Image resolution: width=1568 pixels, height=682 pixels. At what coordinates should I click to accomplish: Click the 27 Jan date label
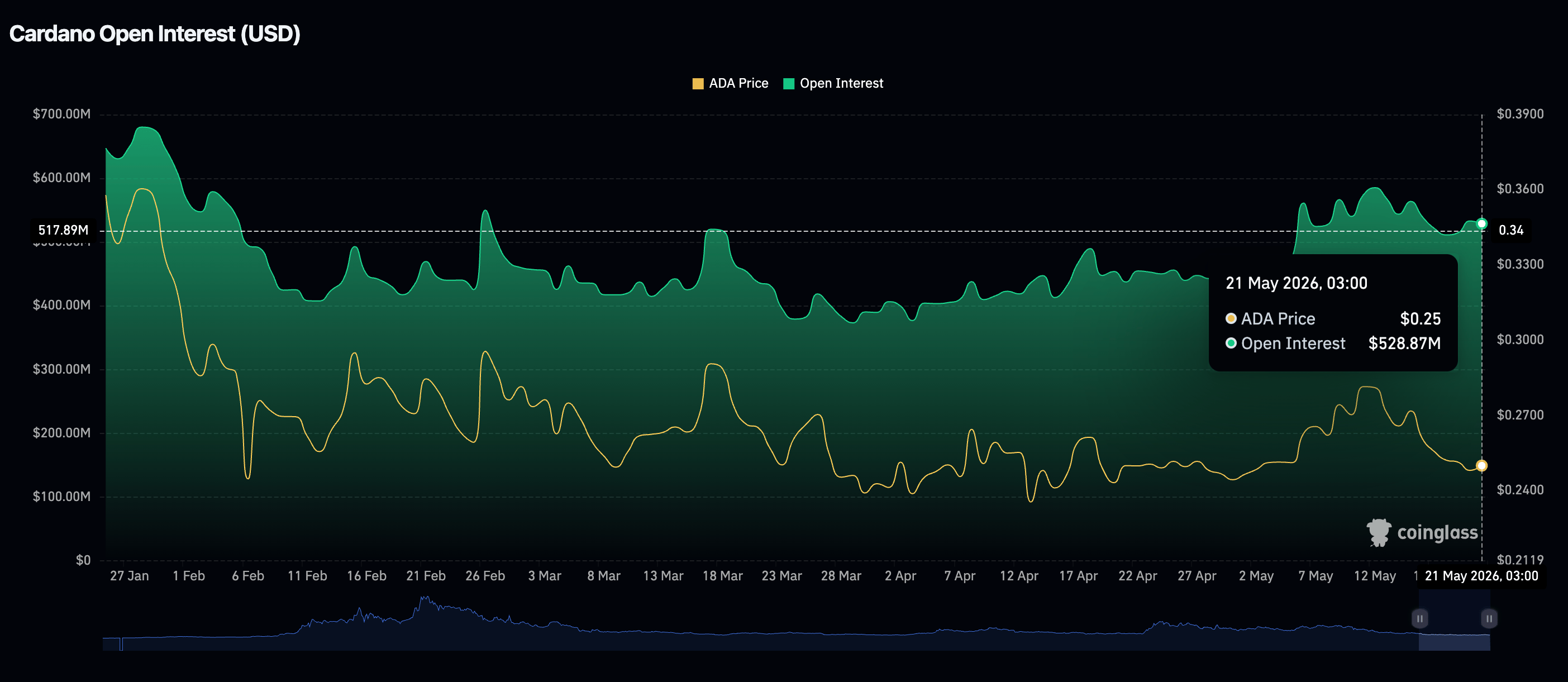tap(129, 575)
